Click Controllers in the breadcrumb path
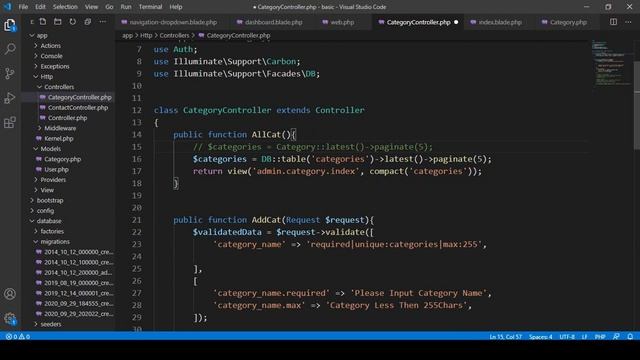The height and width of the screenshot is (360, 640). point(174,36)
